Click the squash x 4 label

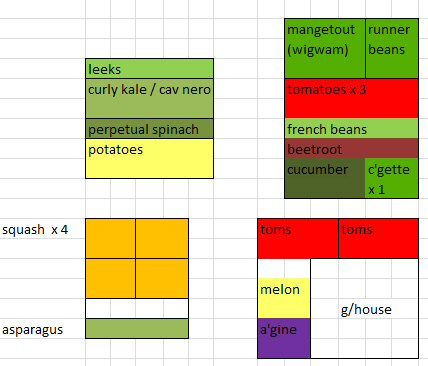click(35, 230)
